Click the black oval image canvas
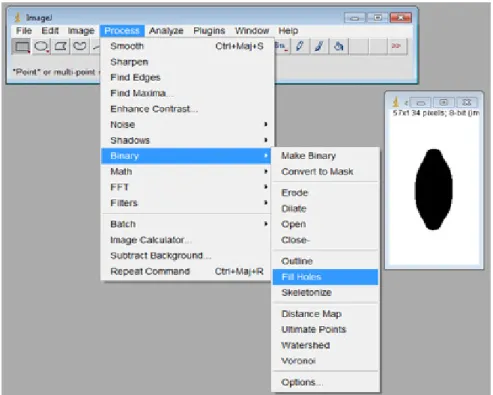 tap(434, 189)
